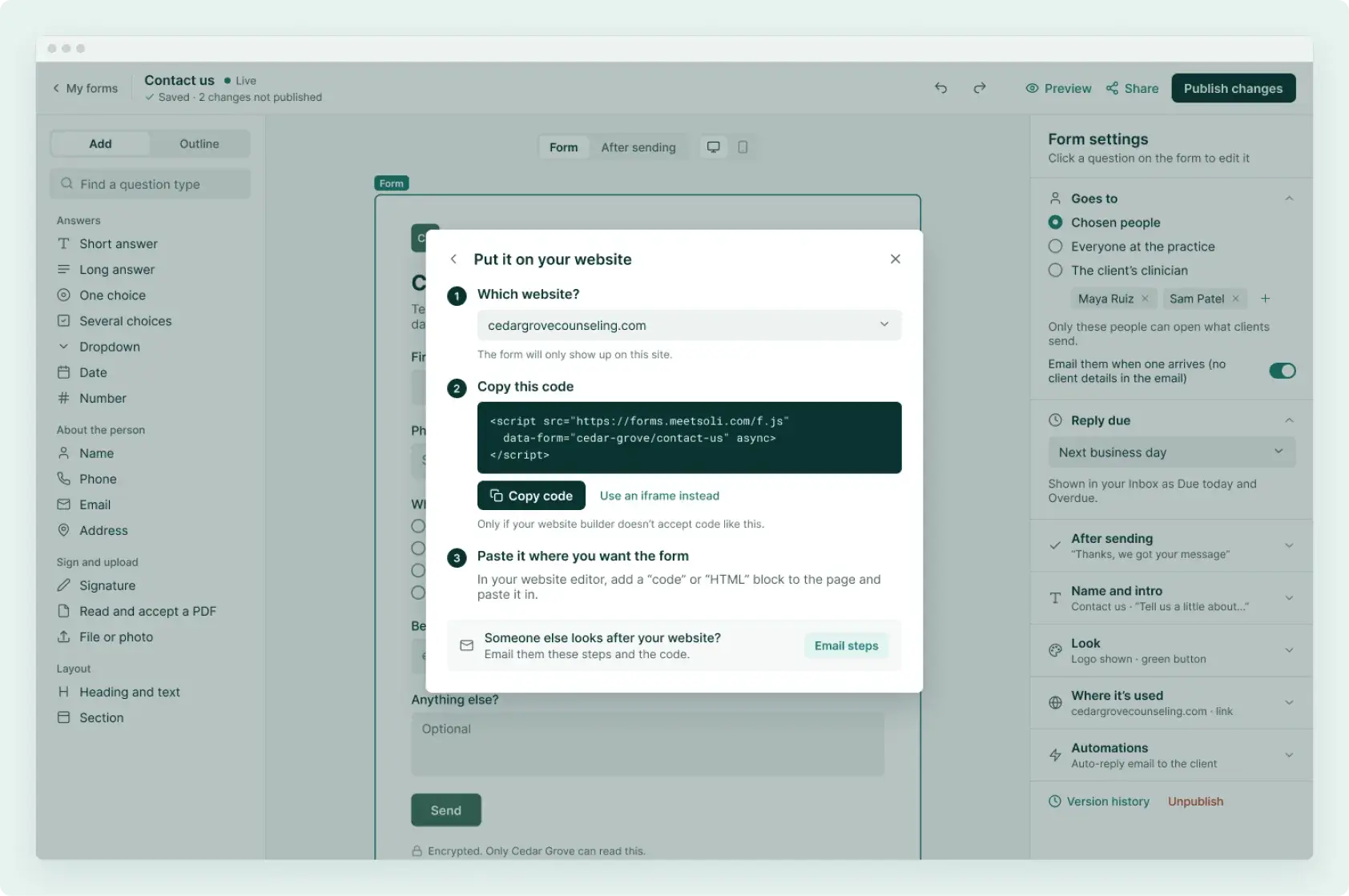Switch to desktop preview icon
Image resolution: width=1349 pixels, height=896 pixels.
713,147
